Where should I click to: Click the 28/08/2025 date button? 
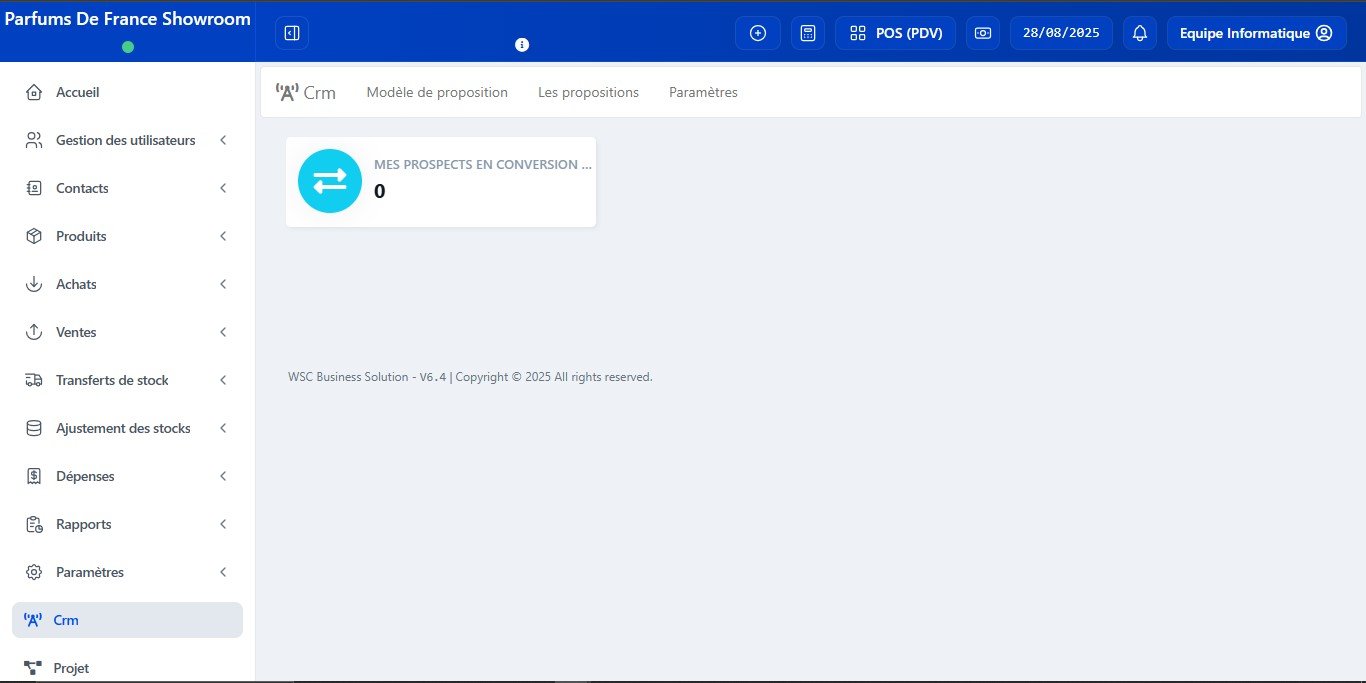click(1060, 33)
